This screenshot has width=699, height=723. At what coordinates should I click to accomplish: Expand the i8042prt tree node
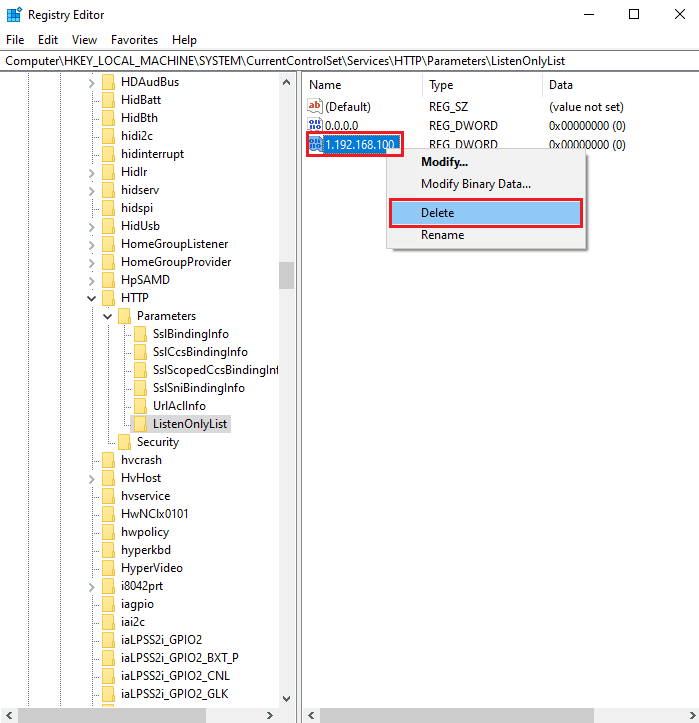pos(91,587)
